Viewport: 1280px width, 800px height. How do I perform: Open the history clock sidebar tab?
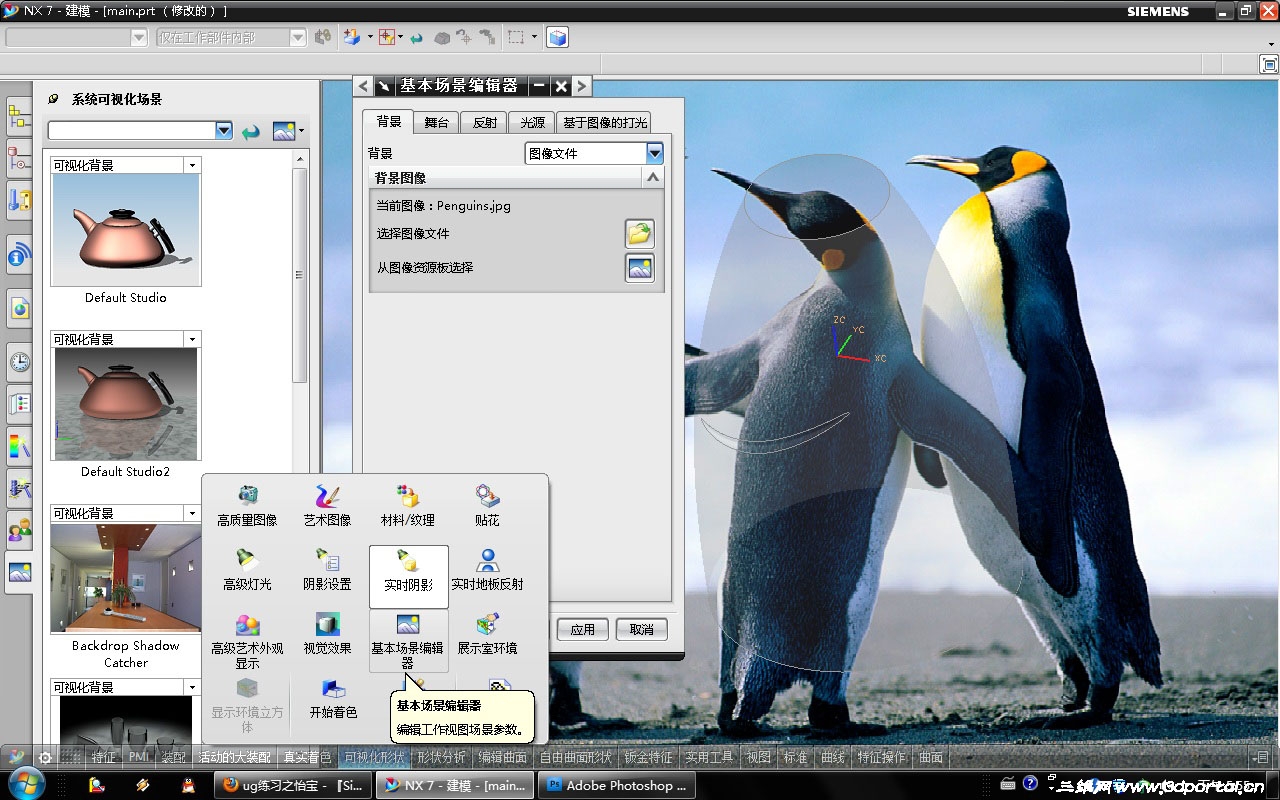pyautogui.click(x=19, y=362)
